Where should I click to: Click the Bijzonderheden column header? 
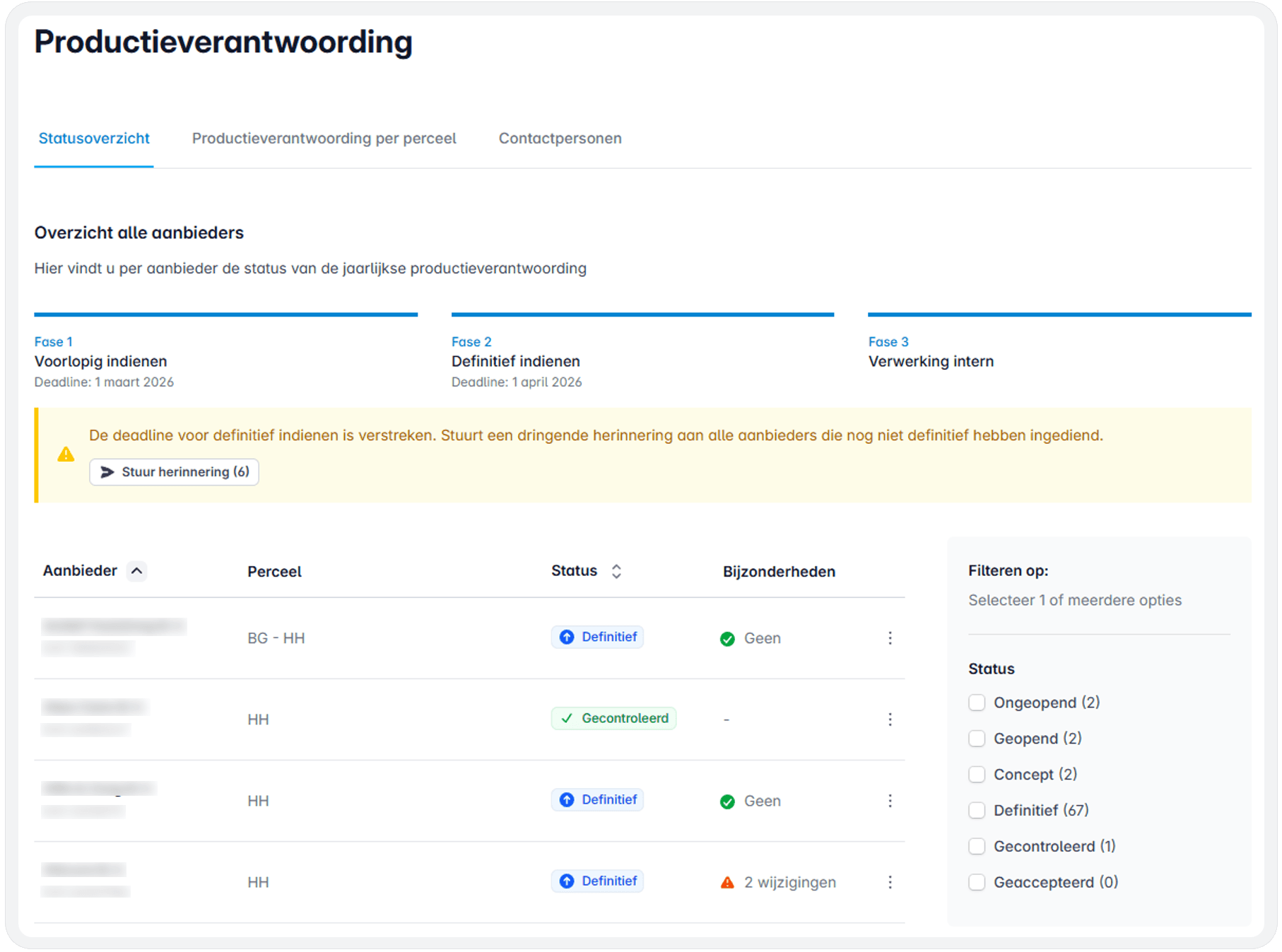[x=779, y=571]
